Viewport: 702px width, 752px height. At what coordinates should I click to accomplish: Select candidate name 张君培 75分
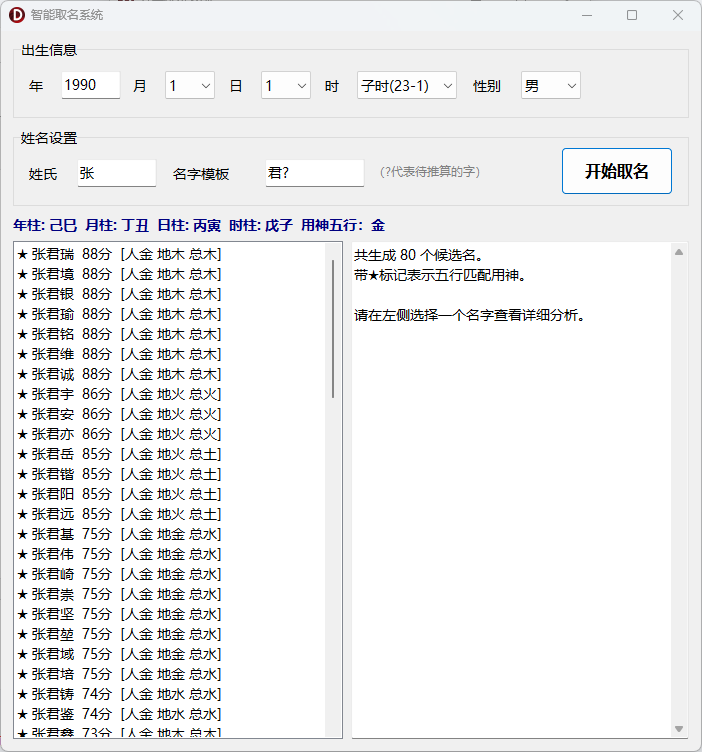tap(170, 674)
